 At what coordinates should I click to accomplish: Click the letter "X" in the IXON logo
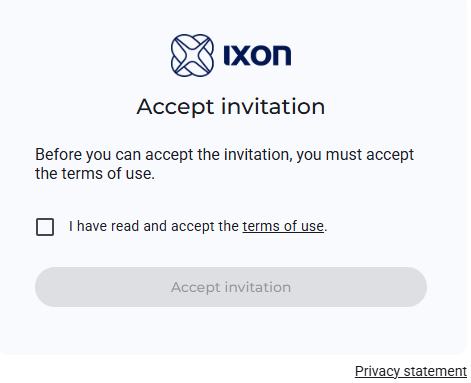(x=240, y=55)
